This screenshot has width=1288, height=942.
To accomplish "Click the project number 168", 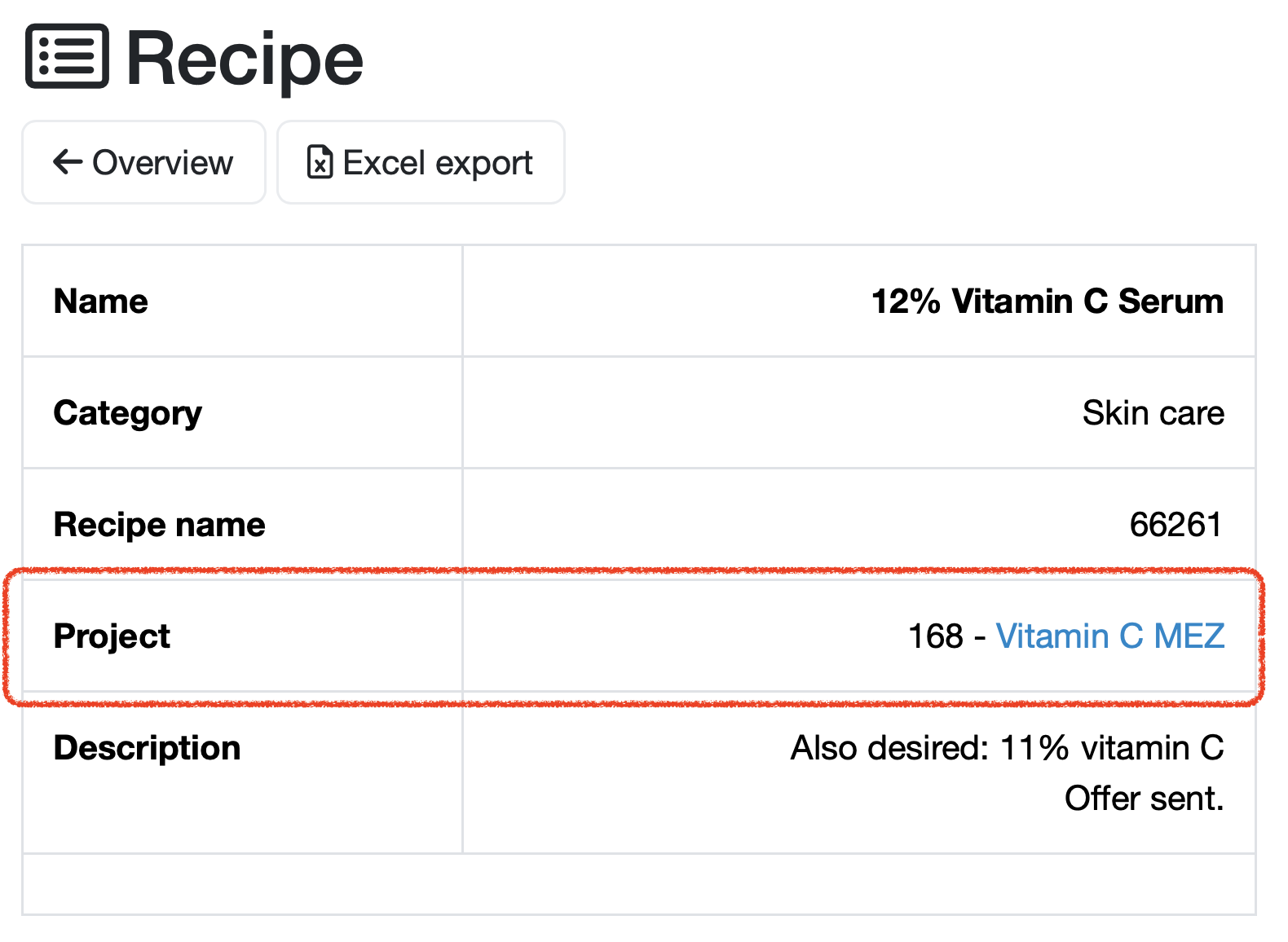I will [936, 636].
